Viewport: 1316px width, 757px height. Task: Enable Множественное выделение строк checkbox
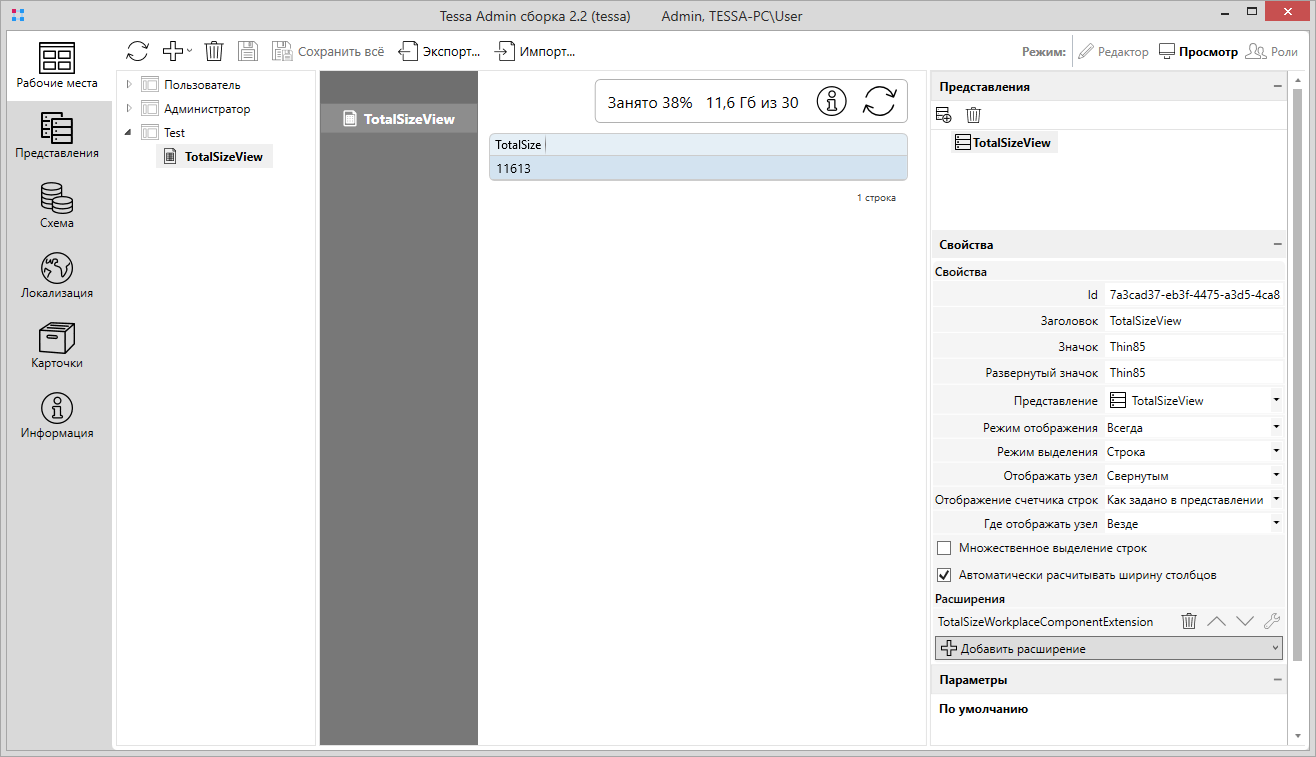click(944, 548)
